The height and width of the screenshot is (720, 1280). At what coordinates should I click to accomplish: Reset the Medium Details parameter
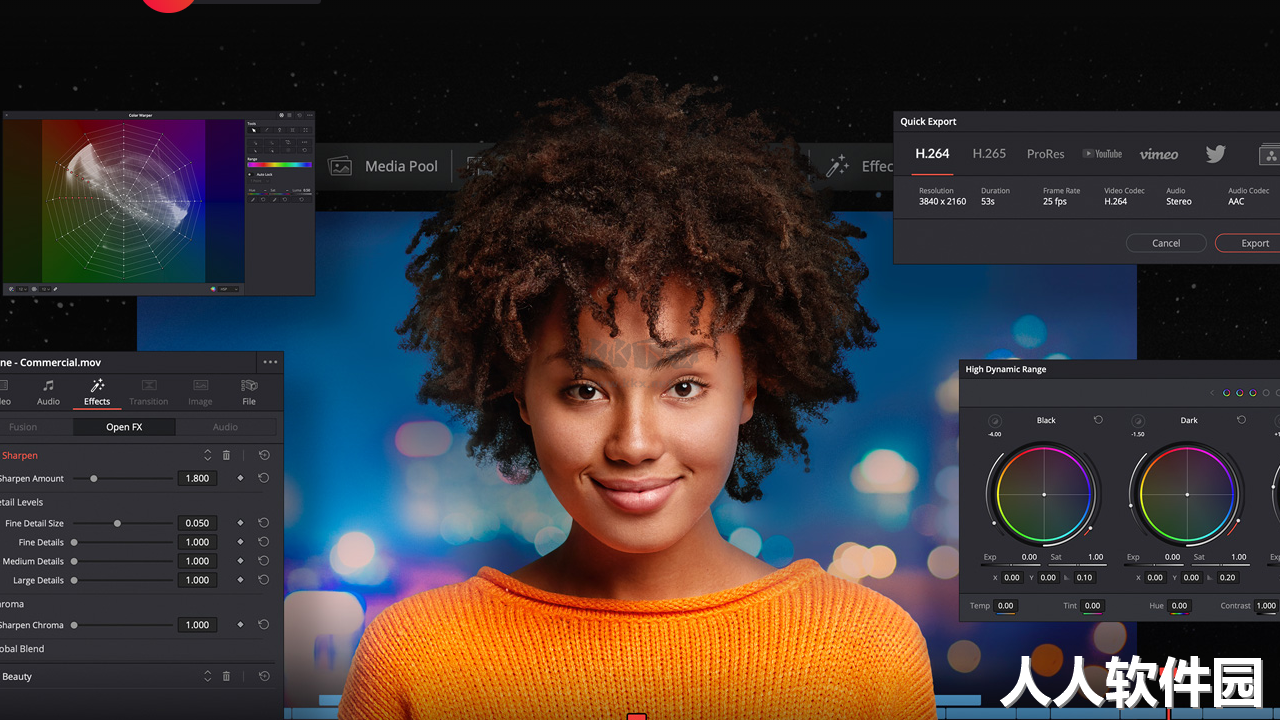pos(264,561)
